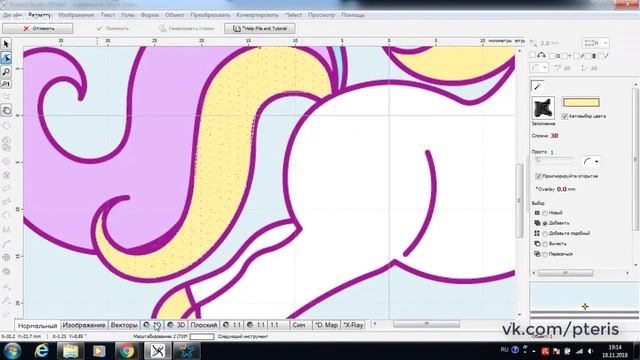The width and height of the screenshot is (640, 360).
Task: Open the Текст menu
Action: coord(108,15)
